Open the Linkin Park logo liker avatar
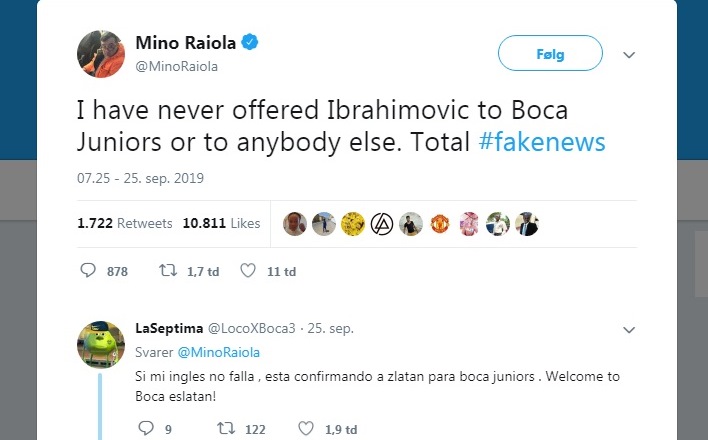Viewport: 708px width, 440px height. tap(380, 224)
